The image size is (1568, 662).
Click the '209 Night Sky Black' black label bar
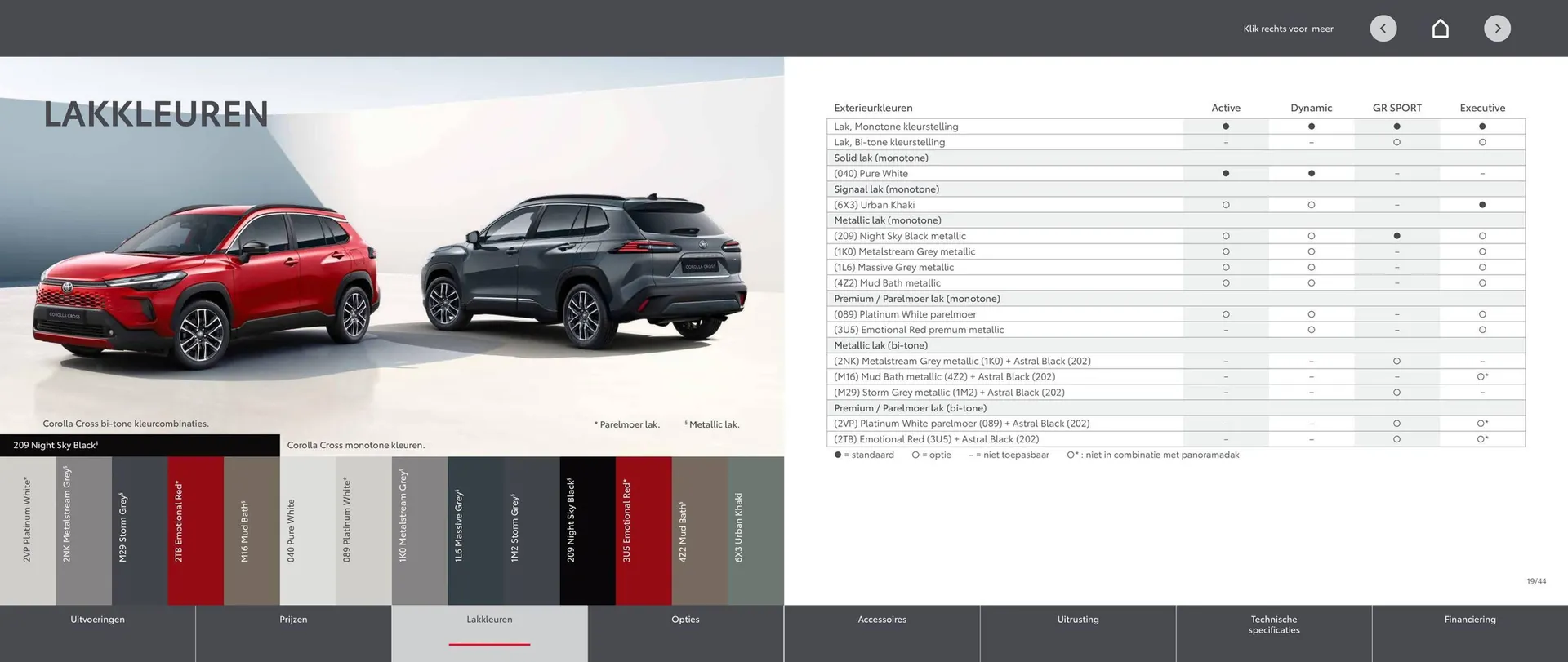[140, 445]
